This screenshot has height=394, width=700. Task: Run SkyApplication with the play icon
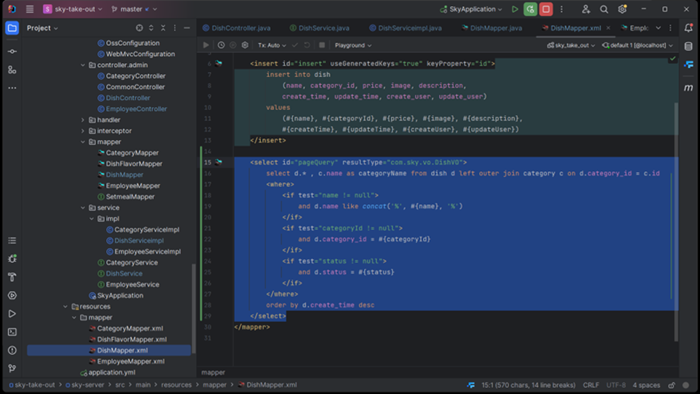coord(514,9)
